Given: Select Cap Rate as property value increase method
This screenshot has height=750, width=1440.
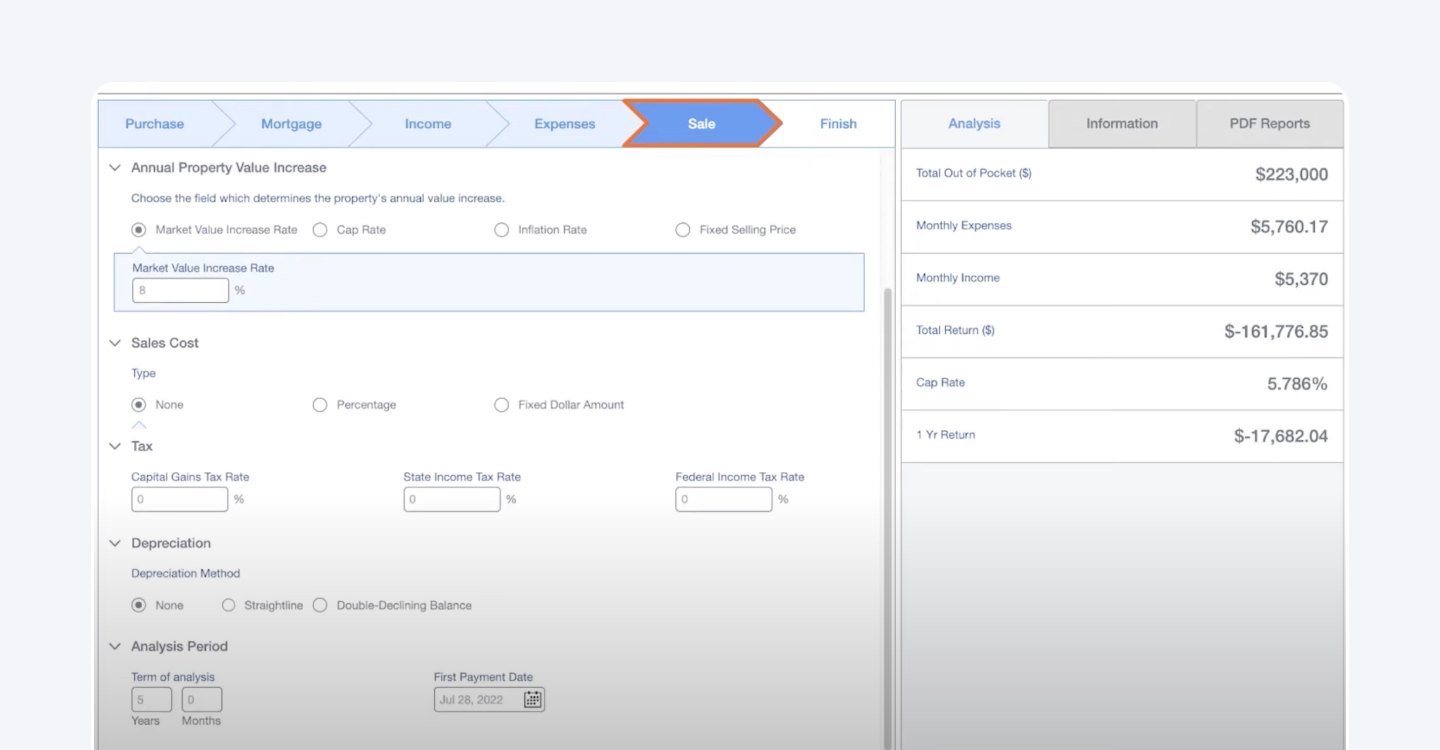Looking at the screenshot, I should click(x=319, y=229).
